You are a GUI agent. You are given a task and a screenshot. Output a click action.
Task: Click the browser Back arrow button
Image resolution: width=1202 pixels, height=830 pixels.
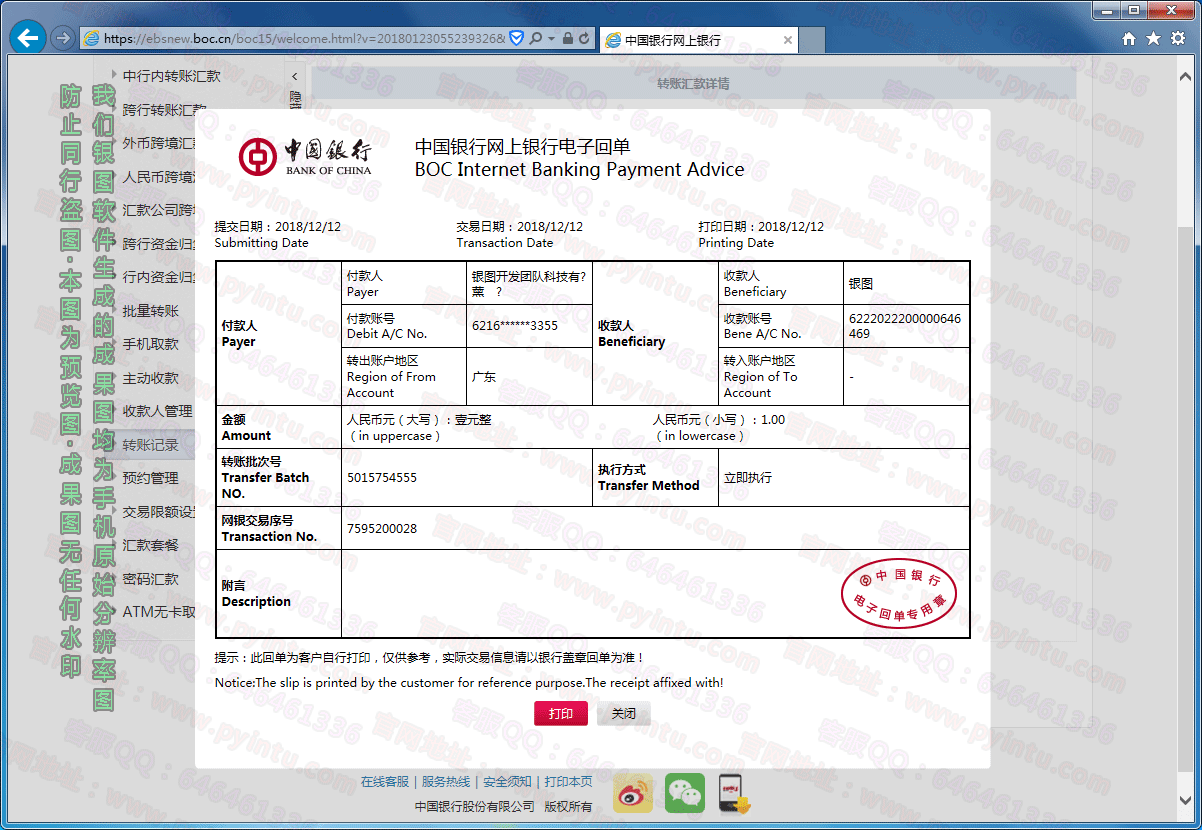pos(28,39)
